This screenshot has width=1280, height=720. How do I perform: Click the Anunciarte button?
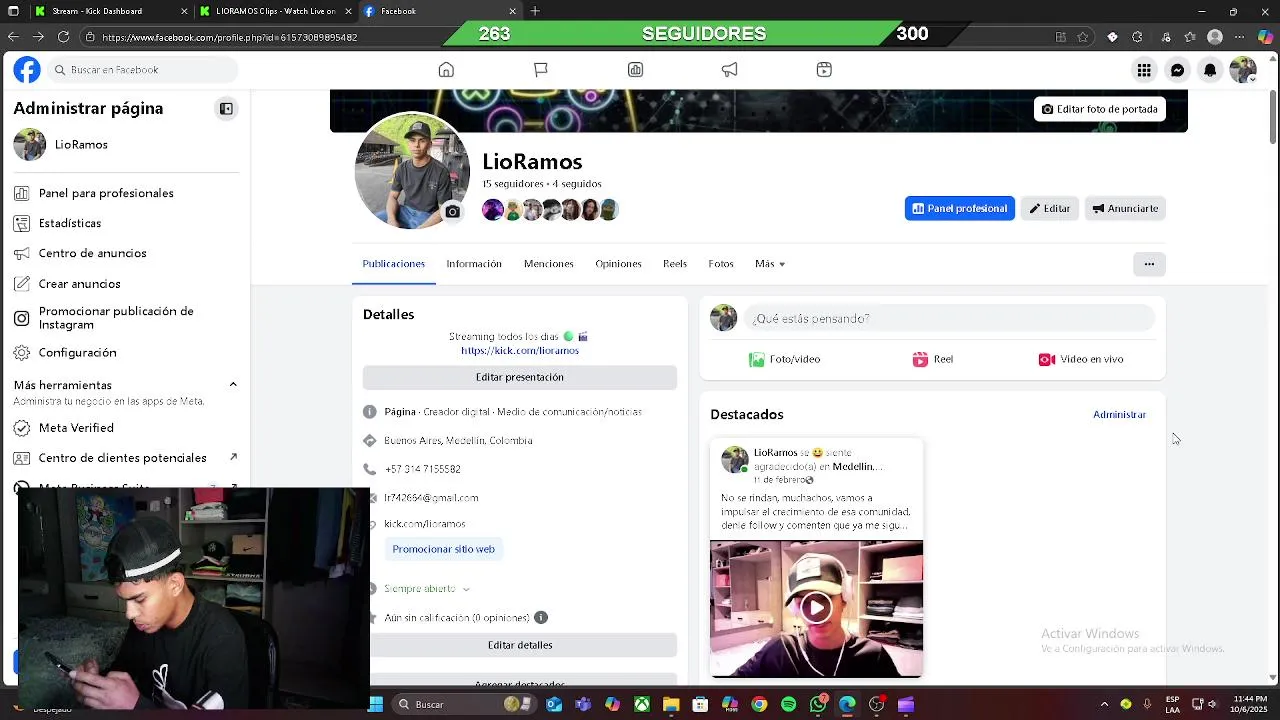click(1125, 208)
